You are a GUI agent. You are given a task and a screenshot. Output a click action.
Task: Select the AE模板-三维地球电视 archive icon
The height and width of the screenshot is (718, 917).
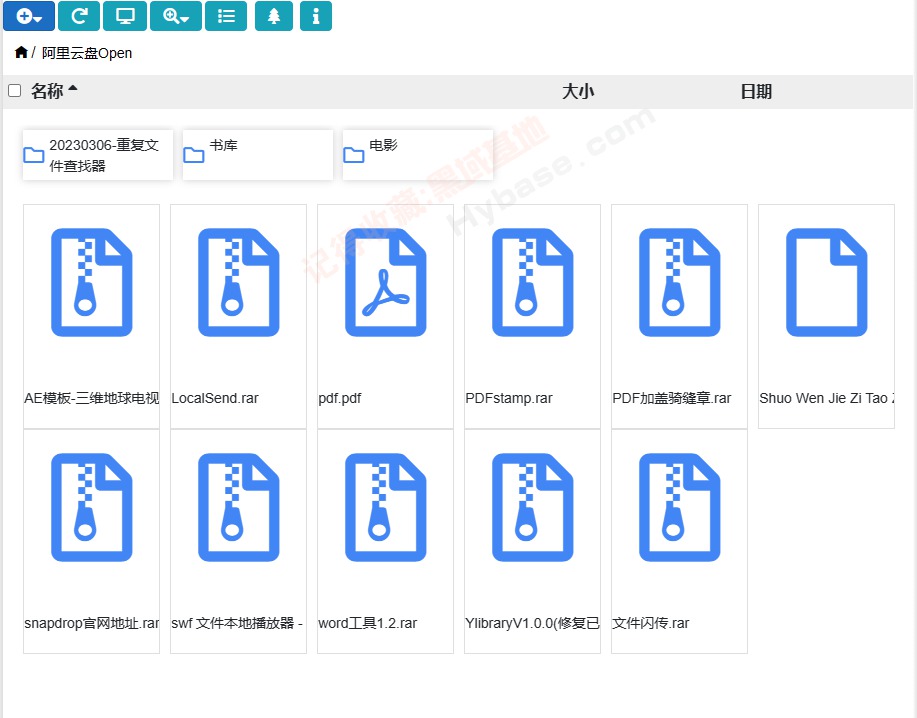tap(92, 282)
